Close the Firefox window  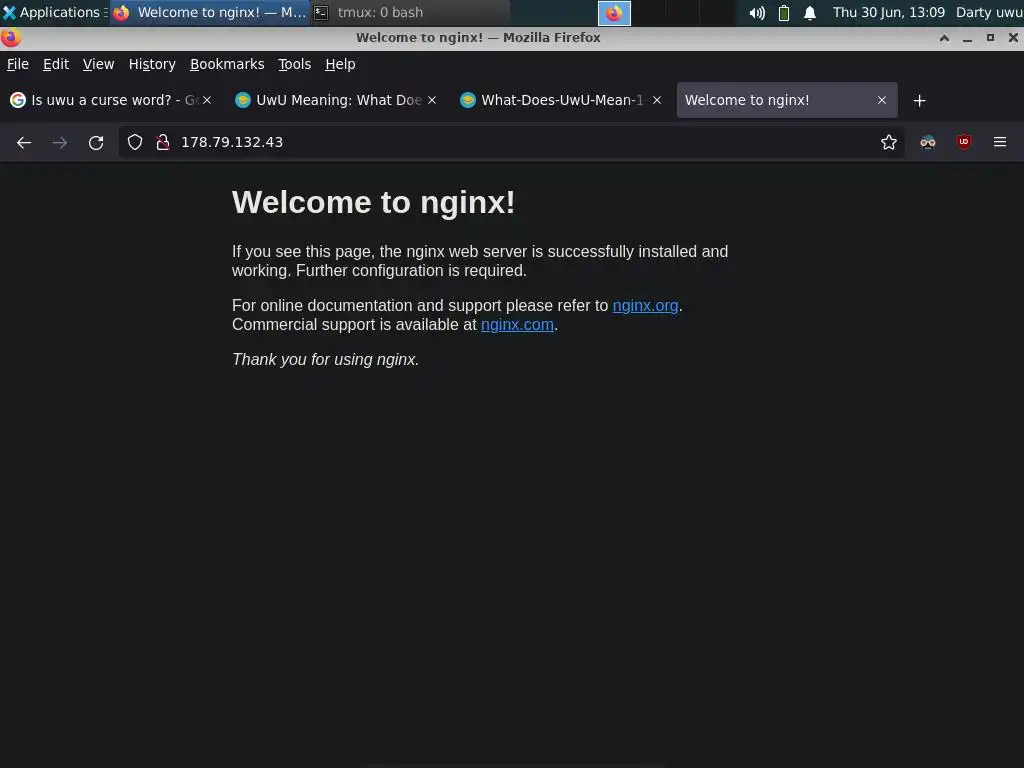pos(1013,38)
